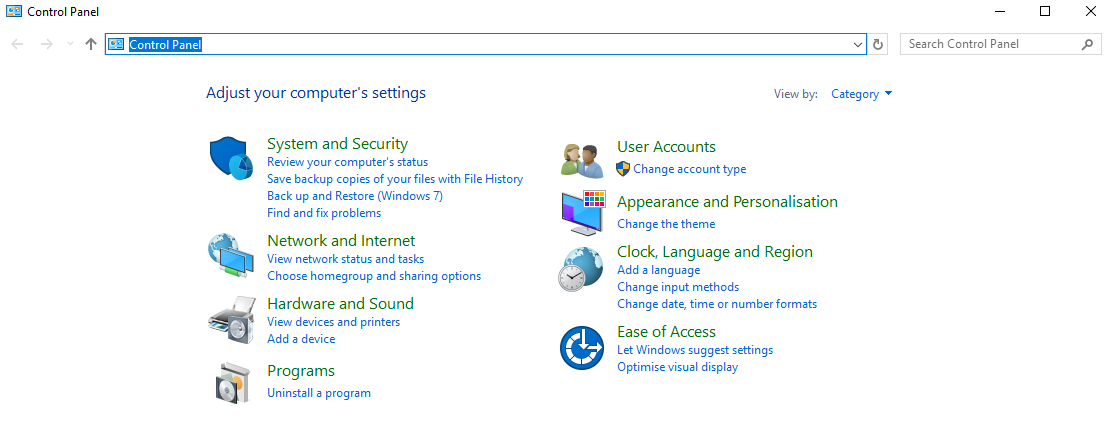This screenshot has height=434, width=1112.
Task: Open the User Accounts people icon
Action: click(582, 160)
